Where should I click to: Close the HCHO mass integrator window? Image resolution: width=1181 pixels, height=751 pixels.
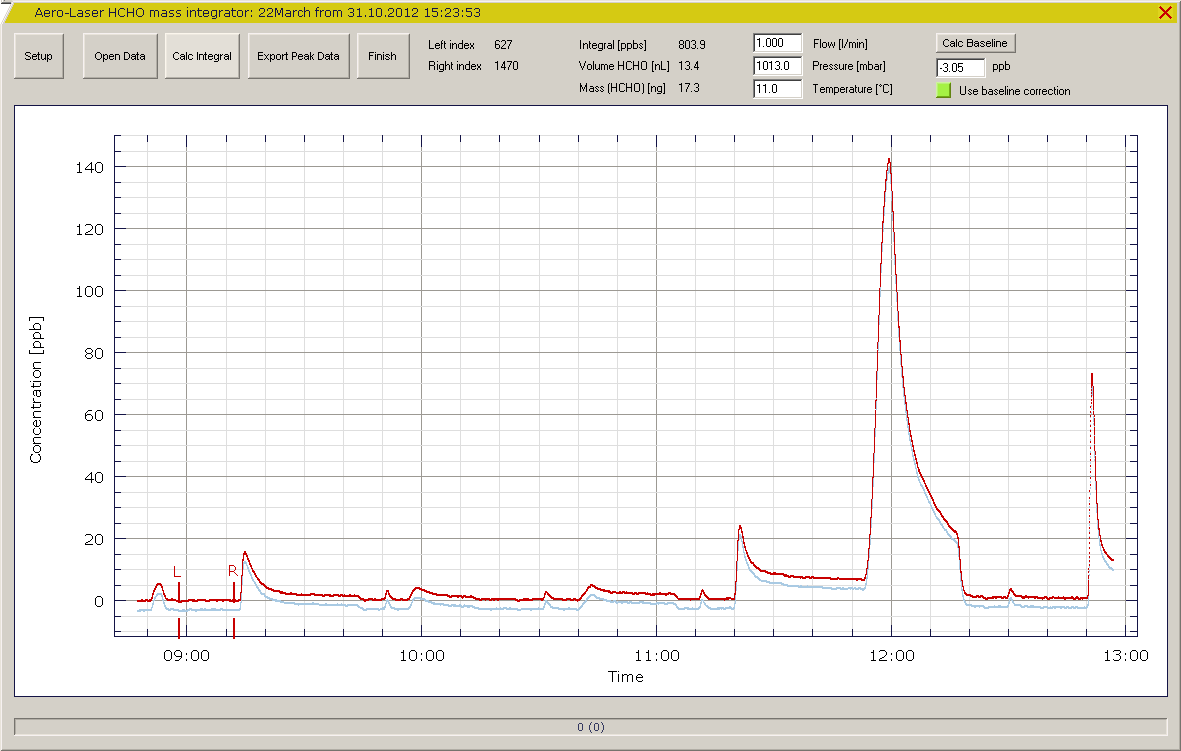(x=1165, y=13)
